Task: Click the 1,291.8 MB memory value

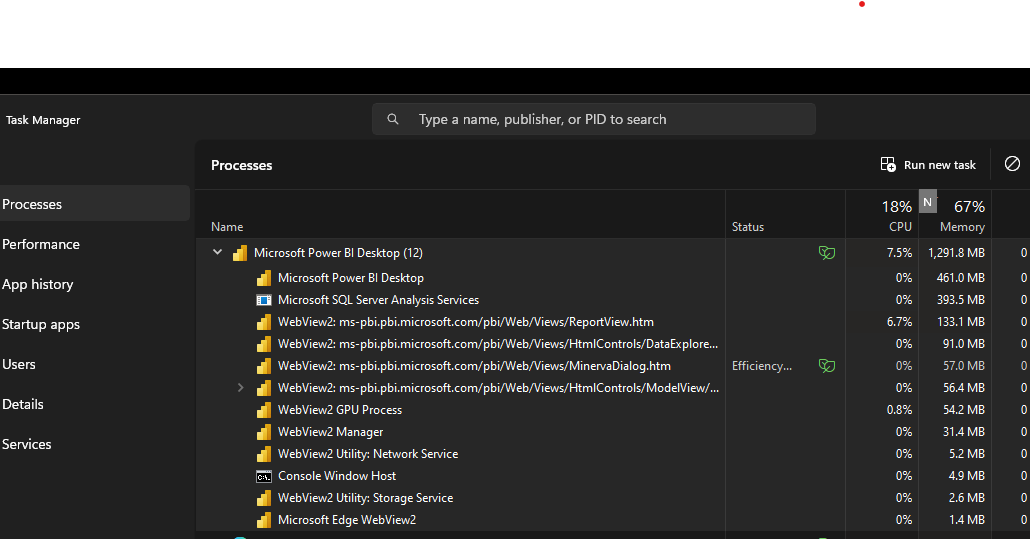Action: [x=956, y=253]
